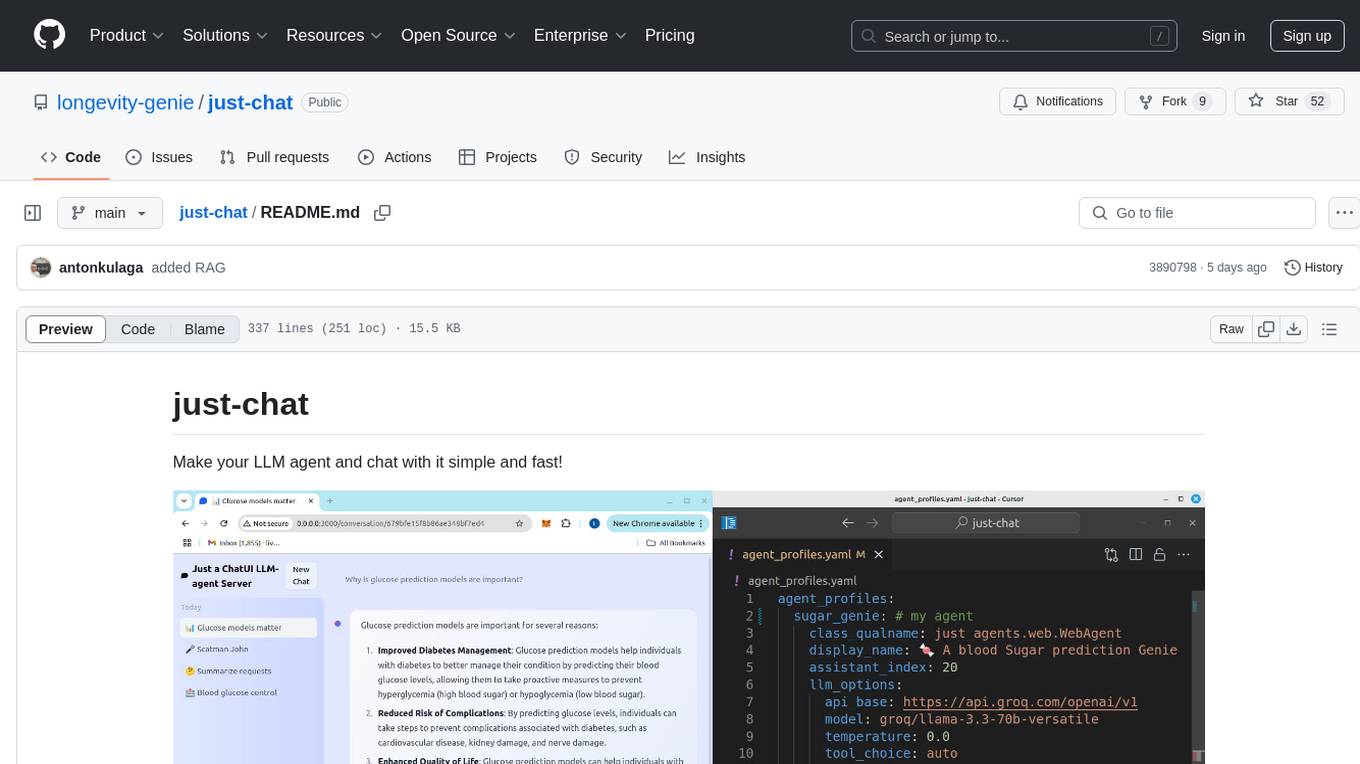The width and height of the screenshot is (1360, 764).
Task: Open commit hash 3890798
Action: tap(1173, 267)
